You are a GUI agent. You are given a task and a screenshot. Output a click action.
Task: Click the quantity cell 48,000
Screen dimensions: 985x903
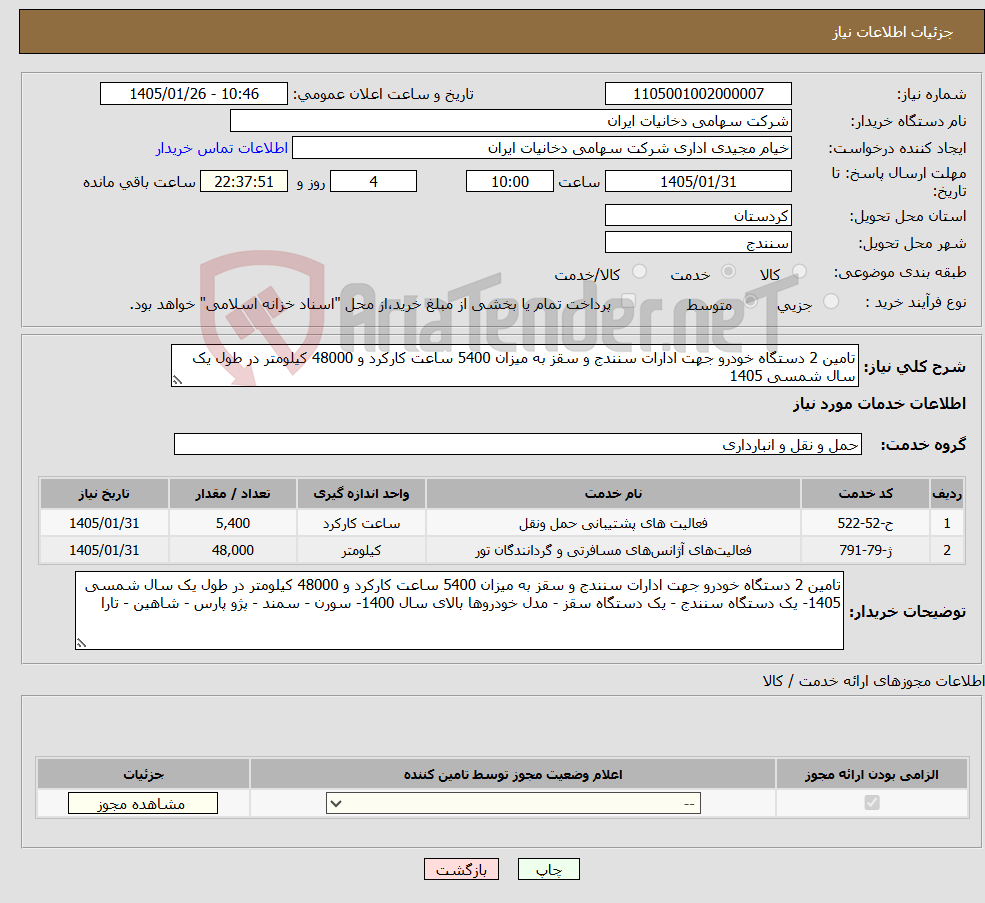tap(232, 550)
